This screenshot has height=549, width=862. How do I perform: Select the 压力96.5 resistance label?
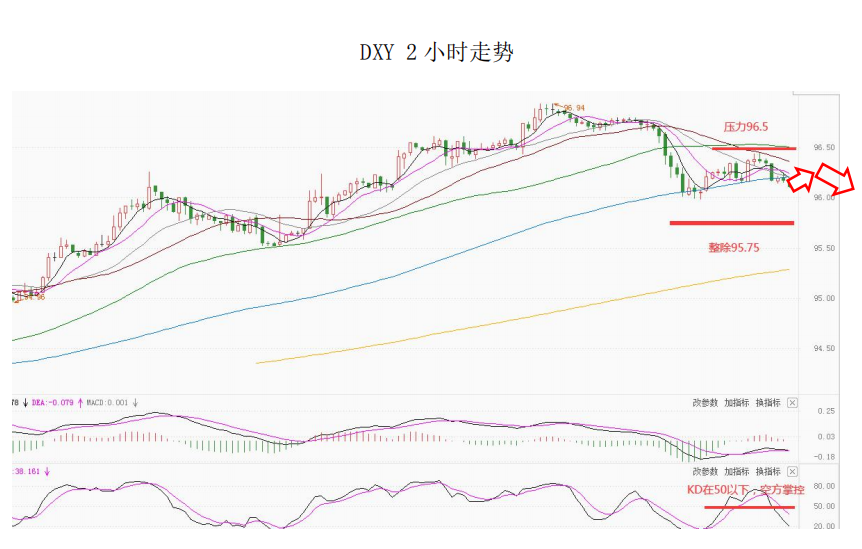[746, 127]
